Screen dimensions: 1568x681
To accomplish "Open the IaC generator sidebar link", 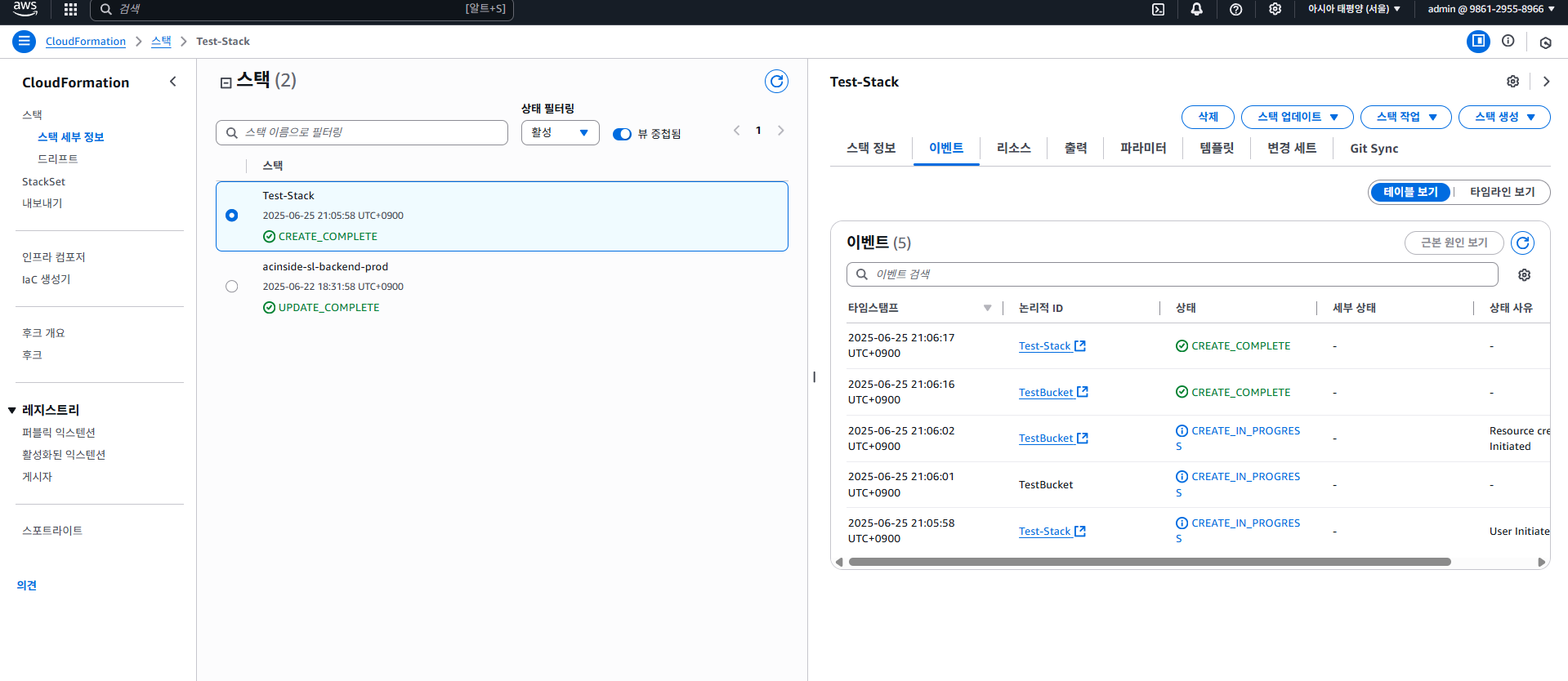I will [x=47, y=279].
